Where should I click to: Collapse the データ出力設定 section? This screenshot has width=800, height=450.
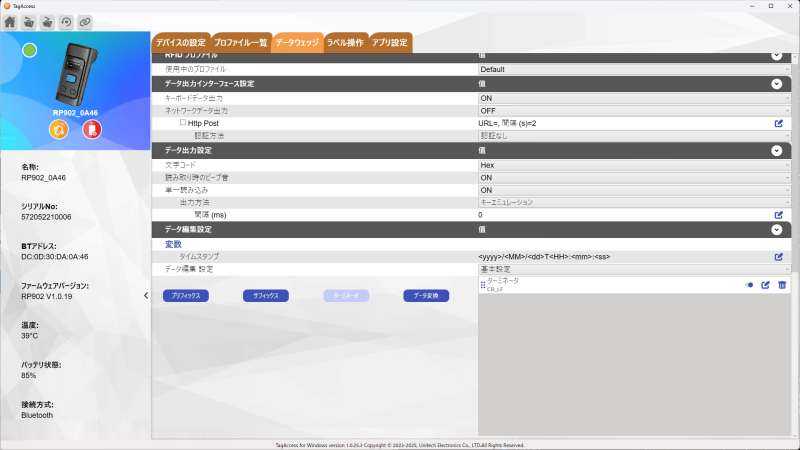(776, 150)
